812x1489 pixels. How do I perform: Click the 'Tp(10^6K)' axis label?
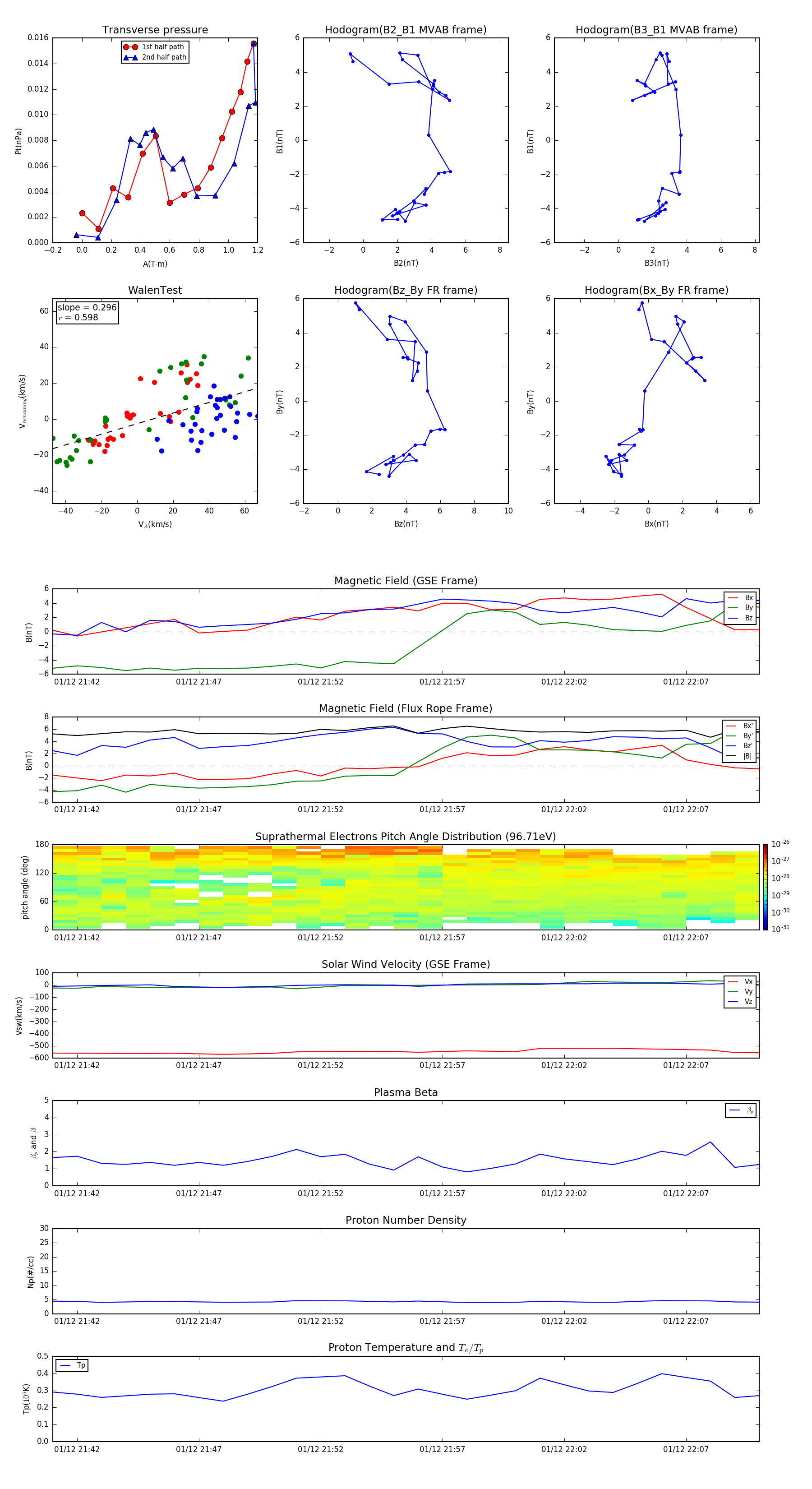[26, 1399]
